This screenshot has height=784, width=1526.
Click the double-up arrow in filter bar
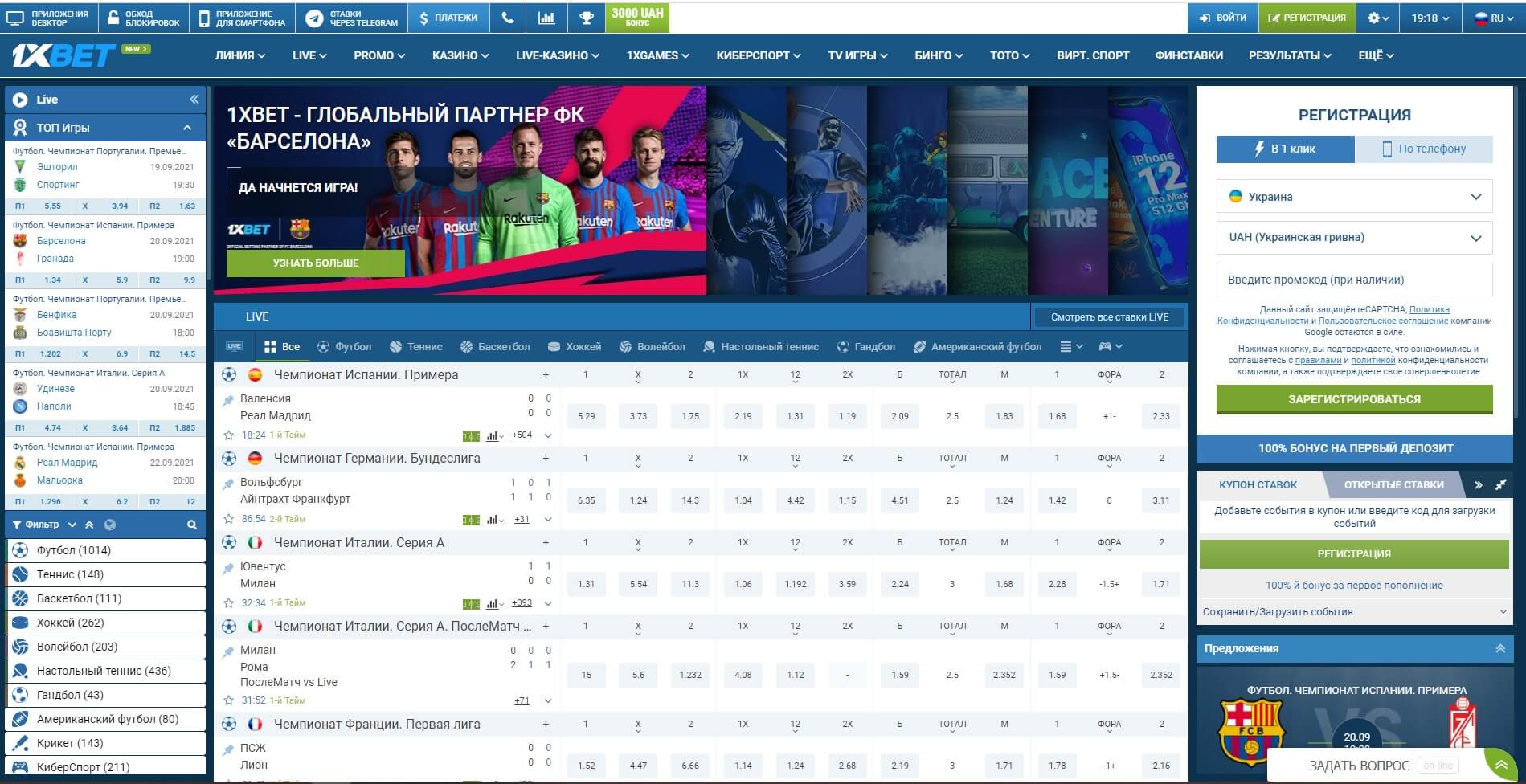point(90,525)
